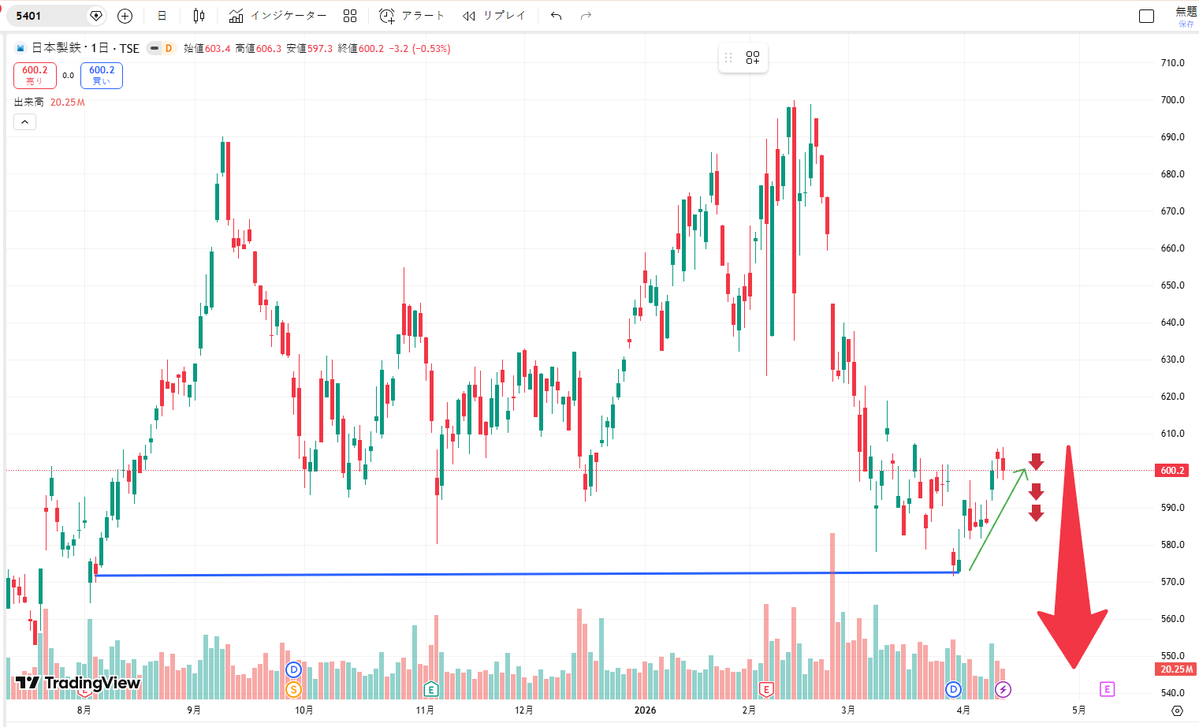Open the candlestick chart type selector

199,15
